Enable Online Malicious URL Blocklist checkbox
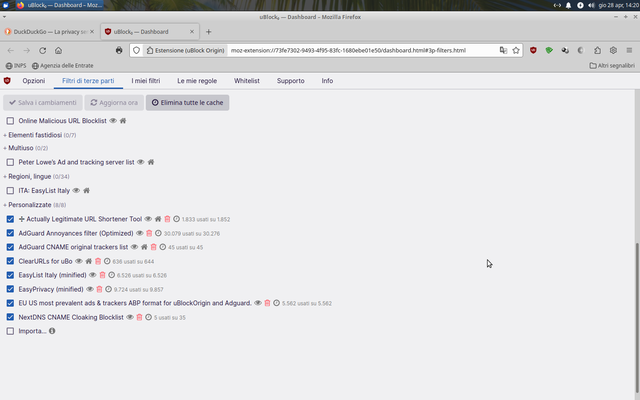The height and width of the screenshot is (400, 640). point(10,121)
